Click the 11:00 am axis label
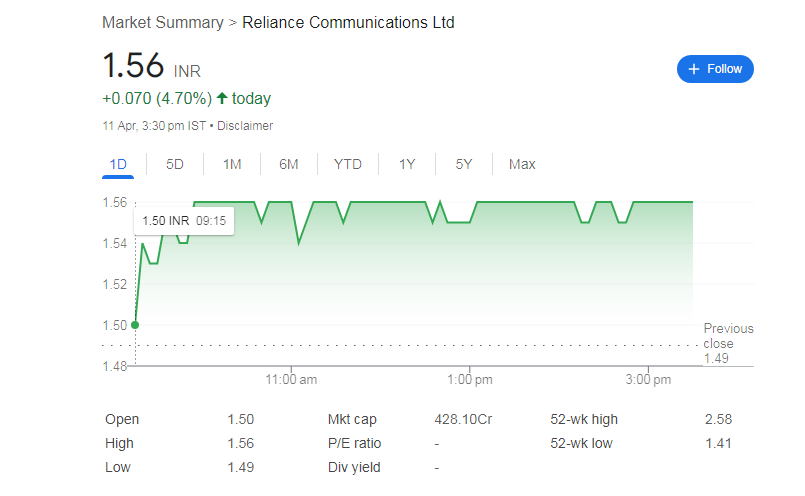The image size is (805, 496). [291, 379]
